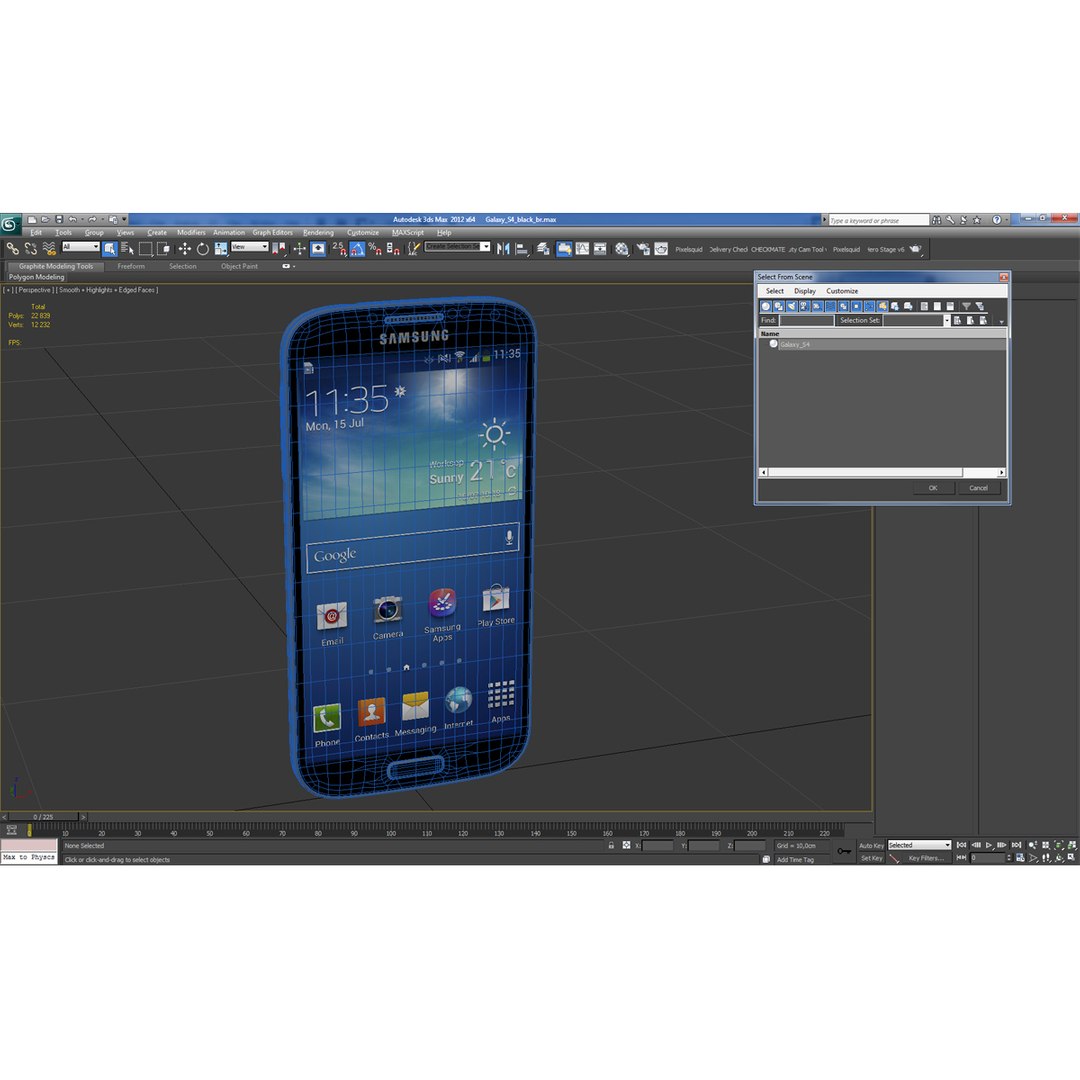Viewport: 1080px width, 1080px height.
Task: Activate Select and Scale tool
Action: click(220, 249)
